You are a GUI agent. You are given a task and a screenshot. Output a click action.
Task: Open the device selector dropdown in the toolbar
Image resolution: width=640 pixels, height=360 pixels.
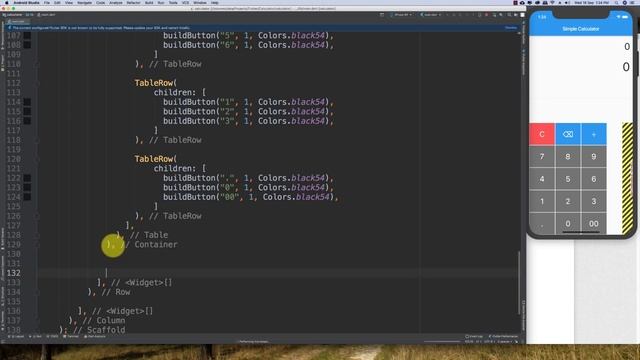[402, 15]
